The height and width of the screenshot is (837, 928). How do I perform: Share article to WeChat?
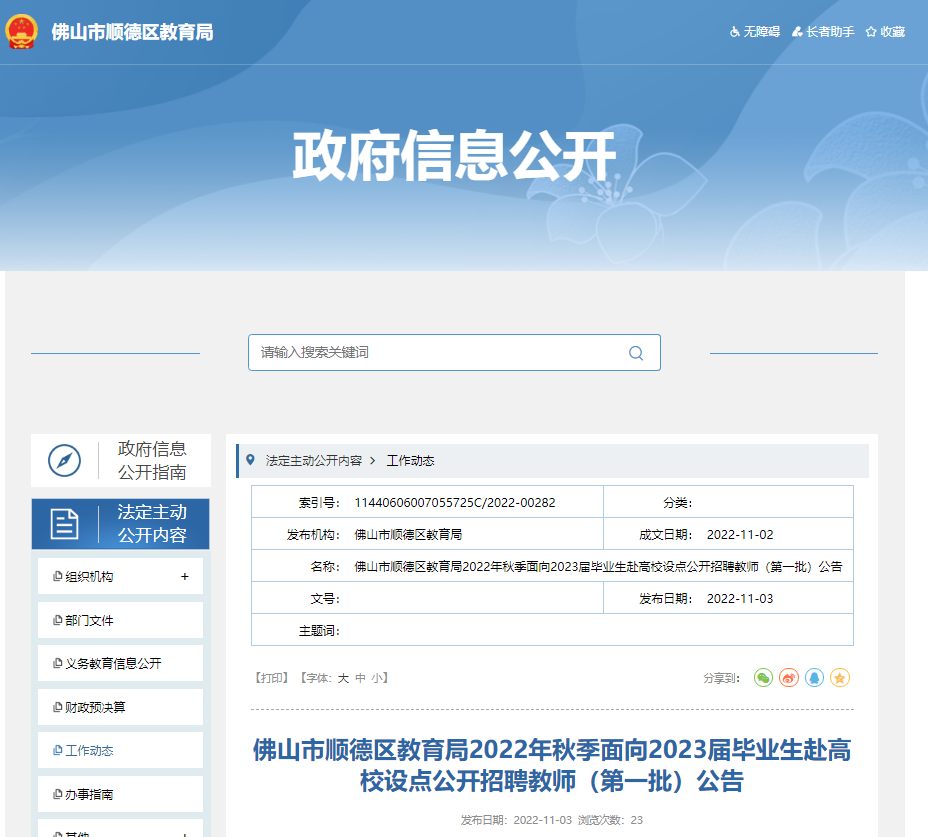[763, 678]
